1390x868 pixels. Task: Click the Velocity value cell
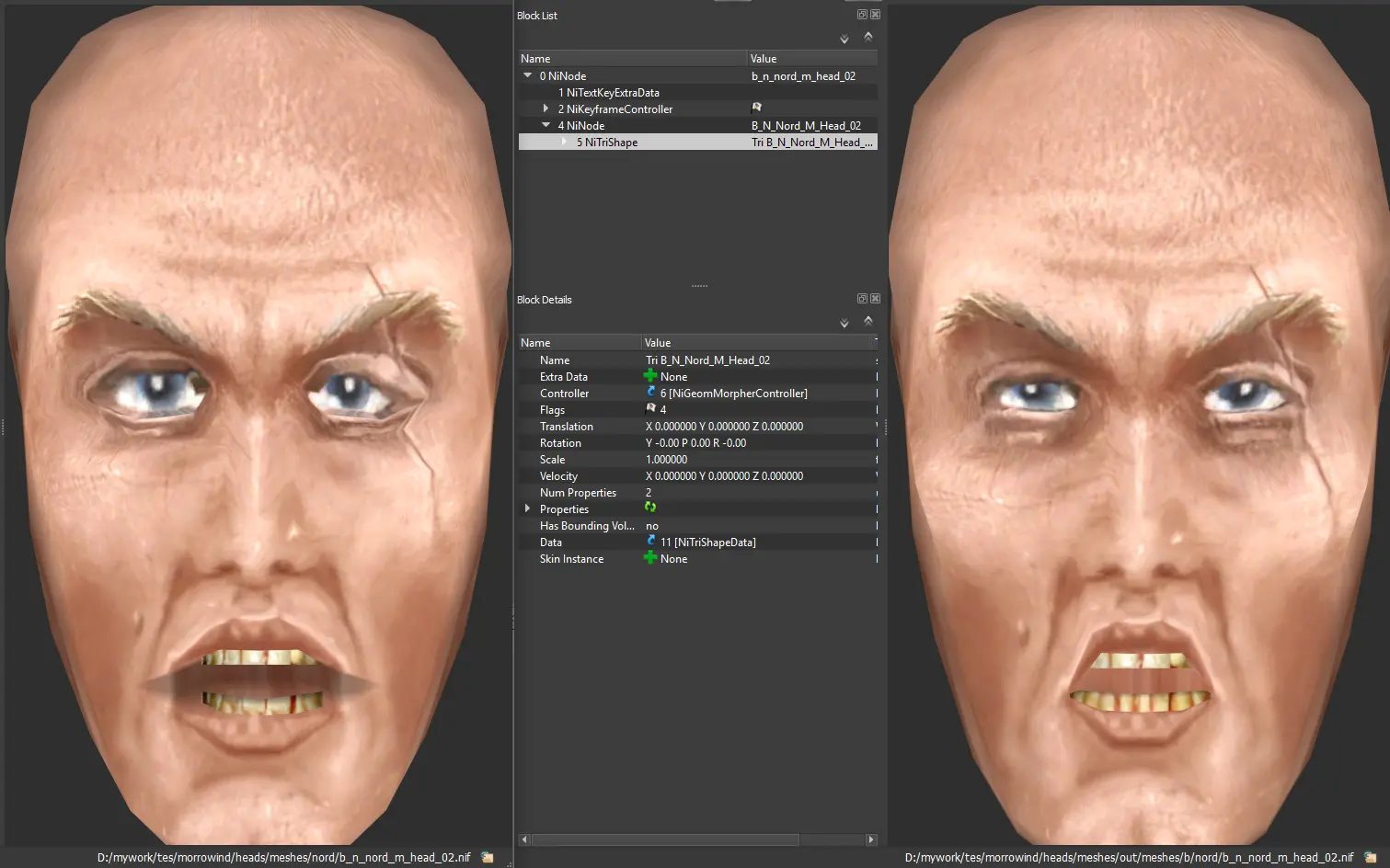click(x=724, y=476)
